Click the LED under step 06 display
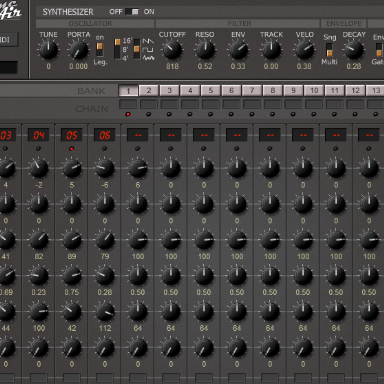The image size is (384, 384). 105,149
